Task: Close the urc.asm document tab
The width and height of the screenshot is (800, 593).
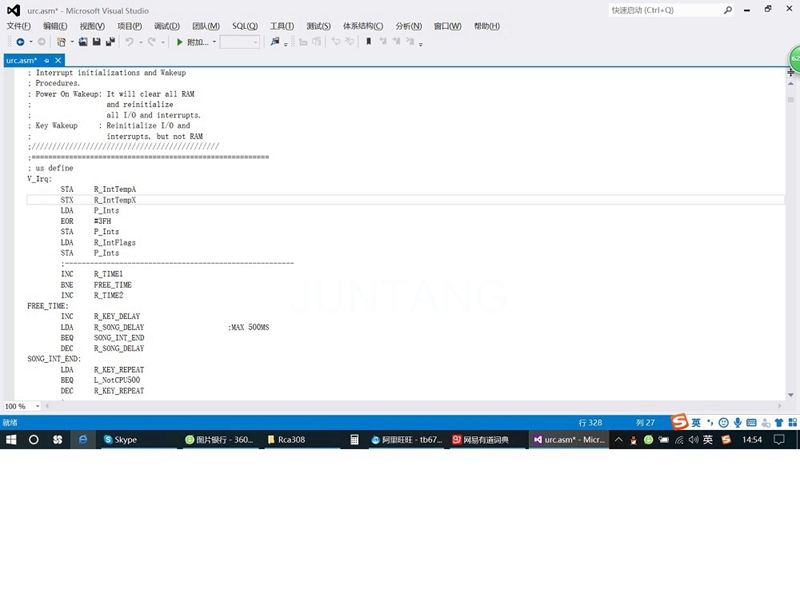Action: coord(58,60)
